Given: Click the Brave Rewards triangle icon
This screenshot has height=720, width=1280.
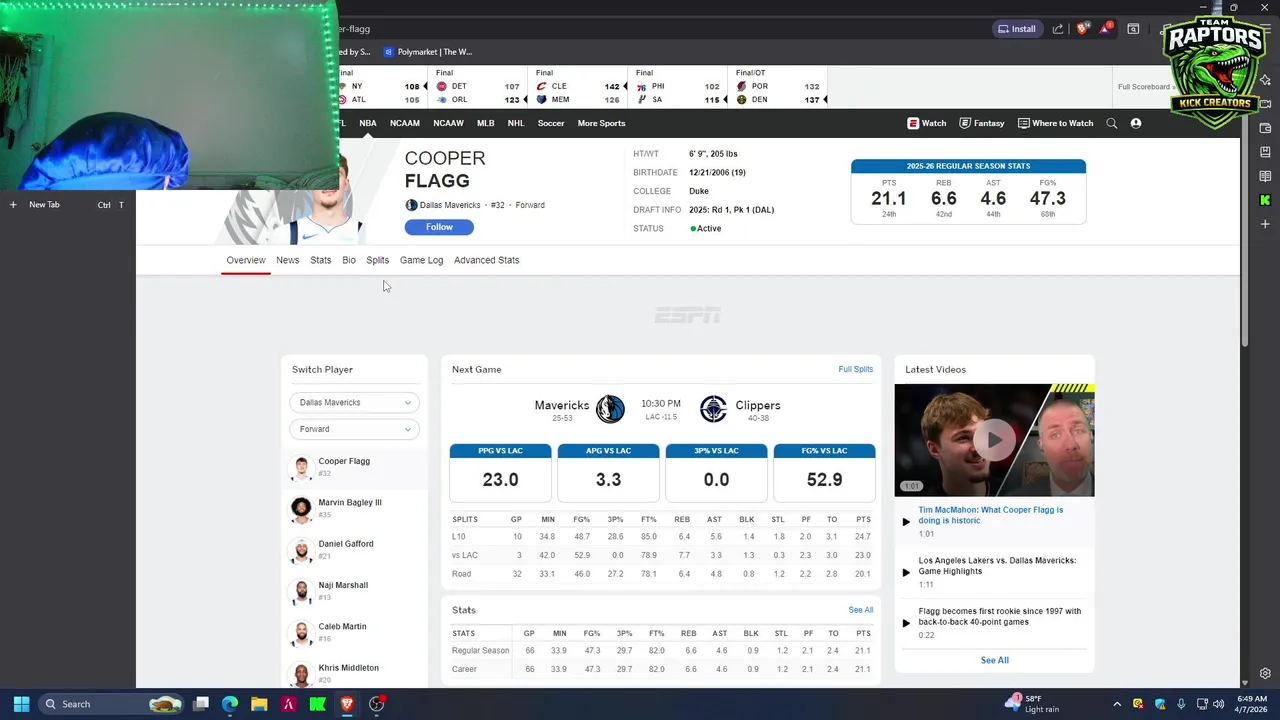Looking at the screenshot, I should (1106, 29).
